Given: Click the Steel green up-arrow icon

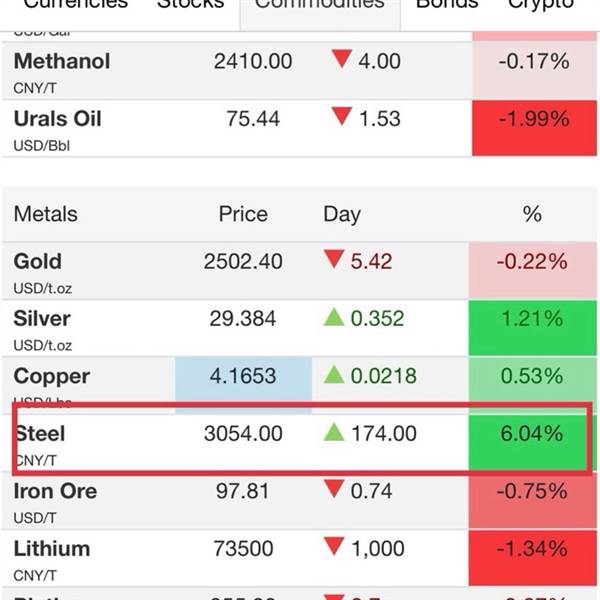Looking at the screenshot, I should pos(334,432).
